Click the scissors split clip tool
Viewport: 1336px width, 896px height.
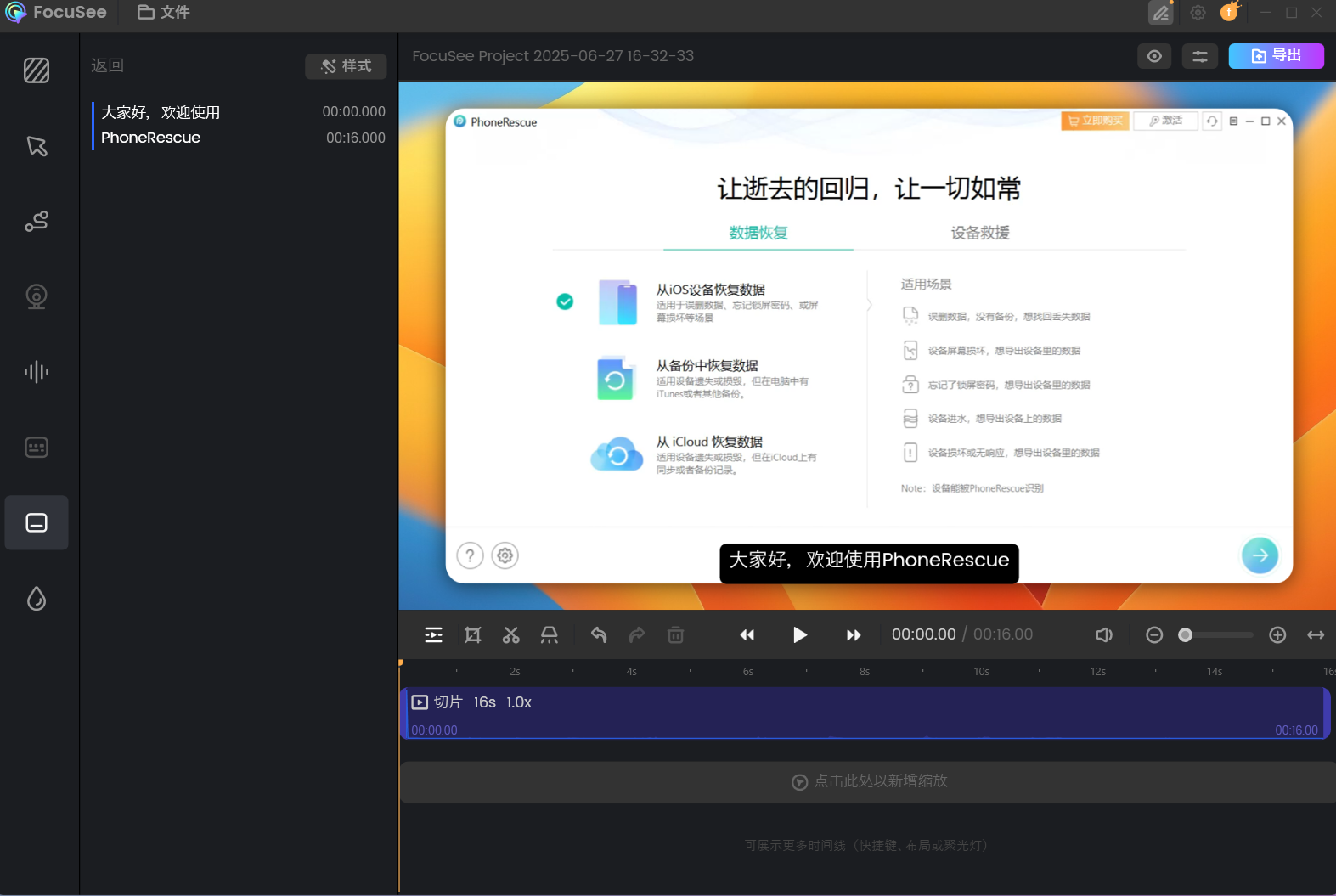click(510, 634)
